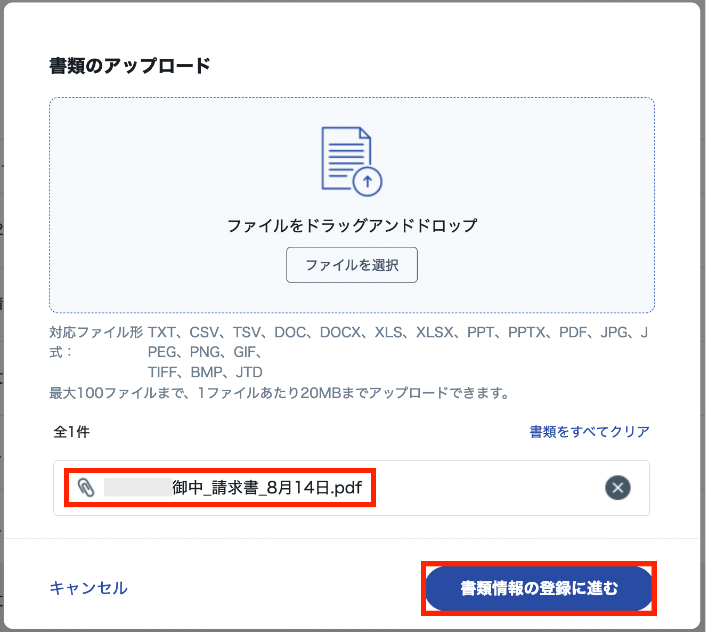The height and width of the screenshot is (632, 707).
Task: Click the ファイルを選択 button
Action: click(352, 265)
